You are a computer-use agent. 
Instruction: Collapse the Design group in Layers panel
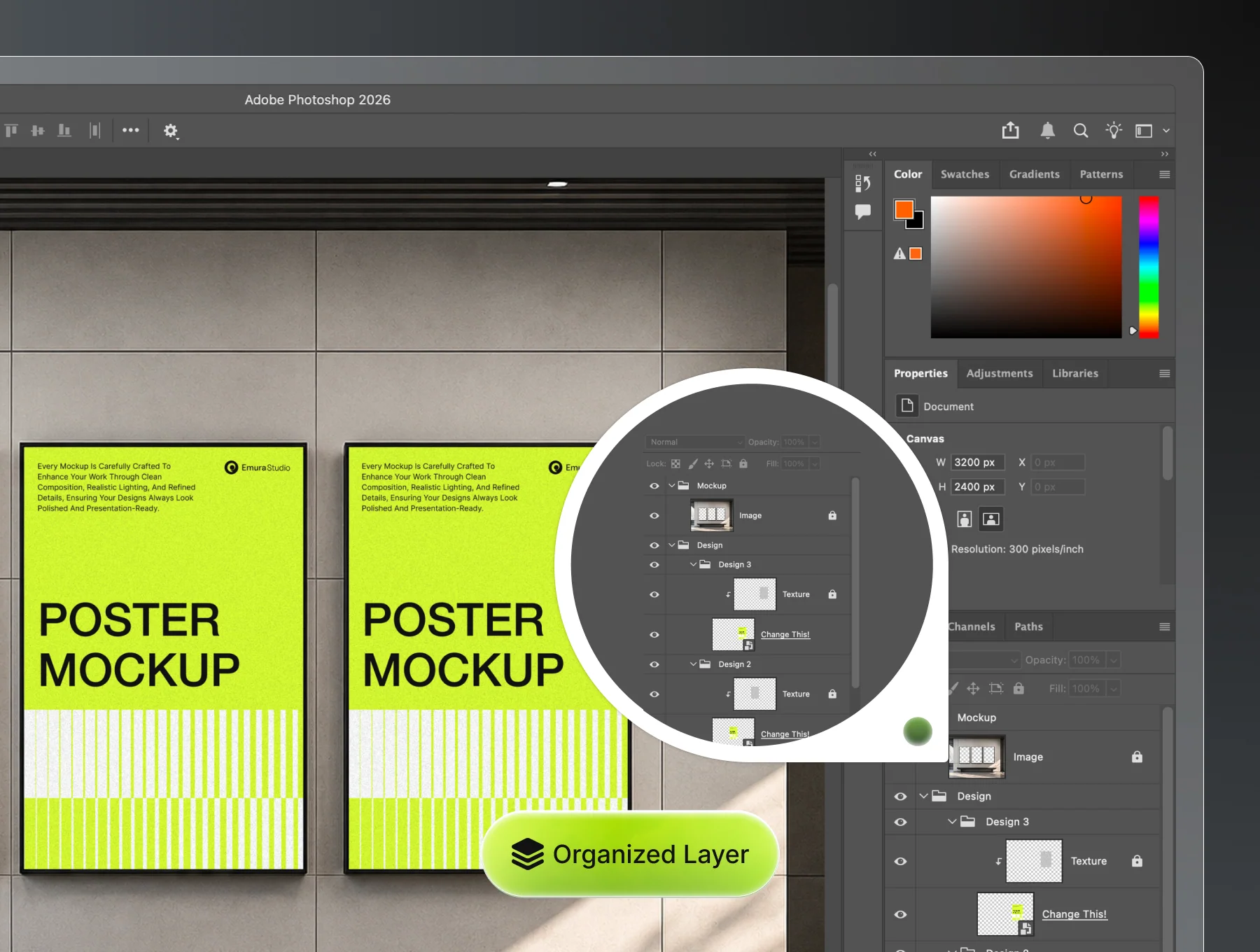[x=924, y=796]
